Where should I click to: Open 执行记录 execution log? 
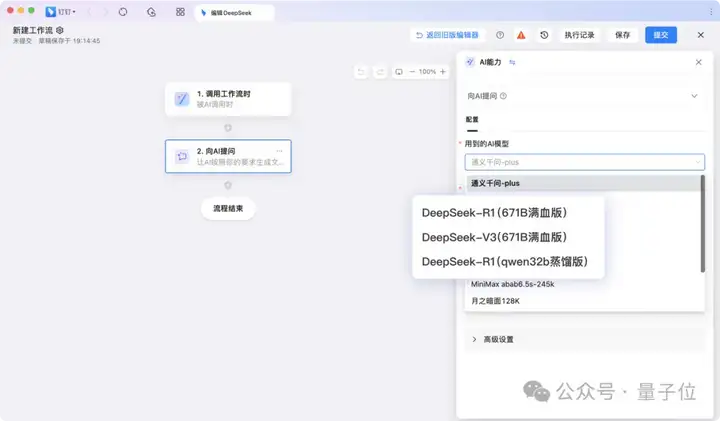[579, 35]
